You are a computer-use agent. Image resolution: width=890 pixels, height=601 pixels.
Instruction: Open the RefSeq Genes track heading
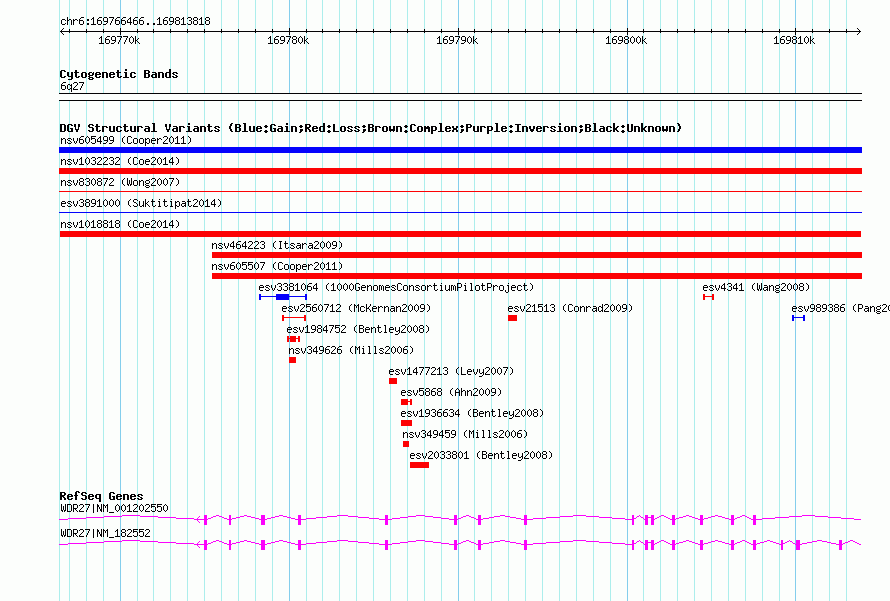click(x=101, y=496)
